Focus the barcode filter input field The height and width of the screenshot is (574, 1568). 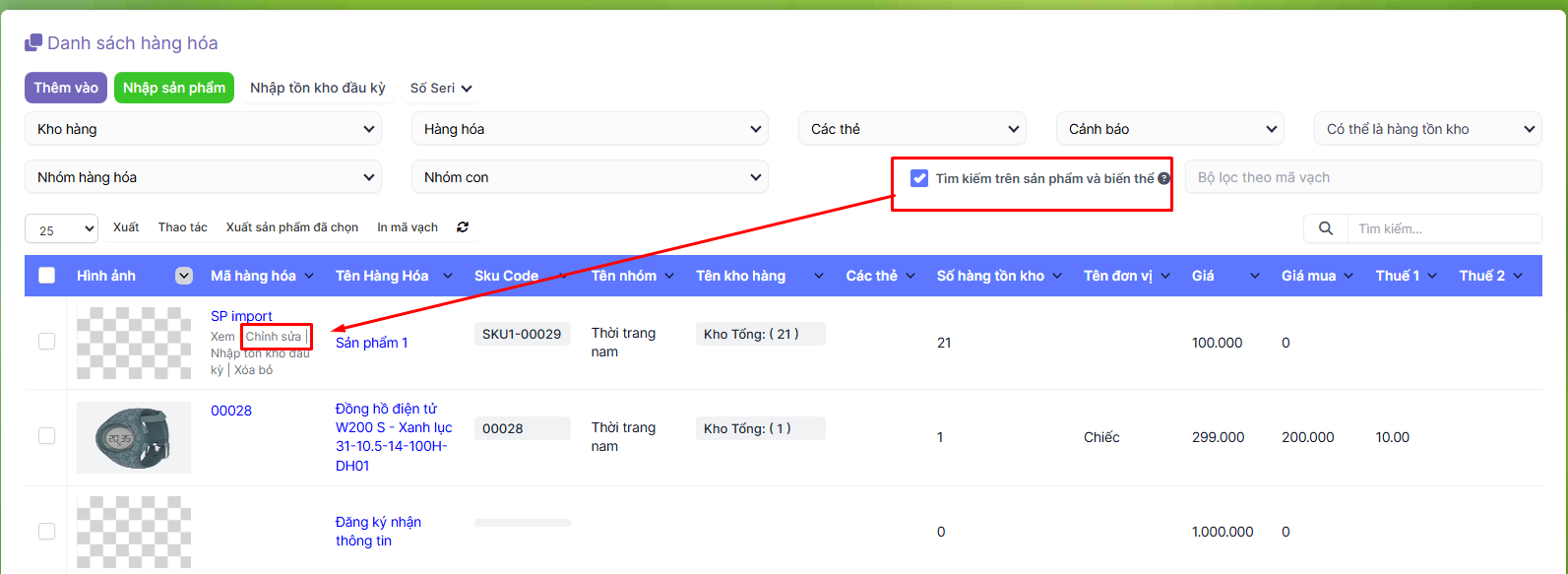click(1362, 177)
